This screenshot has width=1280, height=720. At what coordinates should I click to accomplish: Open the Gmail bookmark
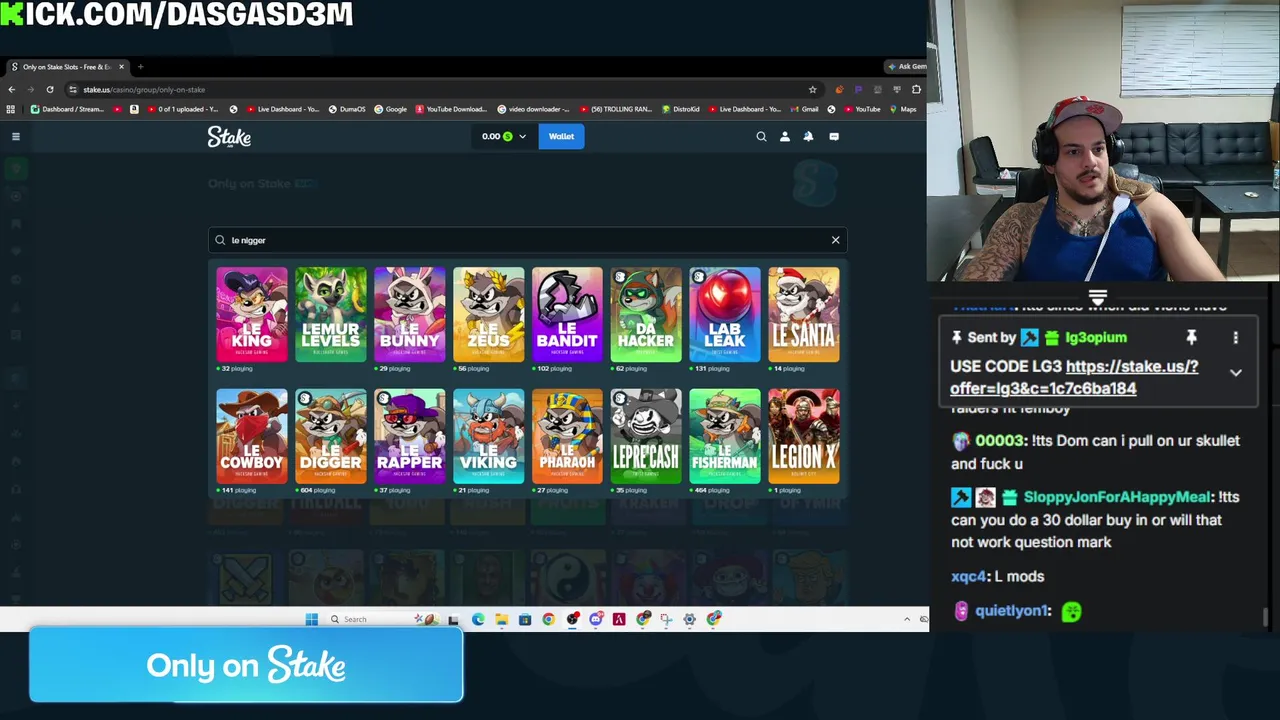[803, 109]
